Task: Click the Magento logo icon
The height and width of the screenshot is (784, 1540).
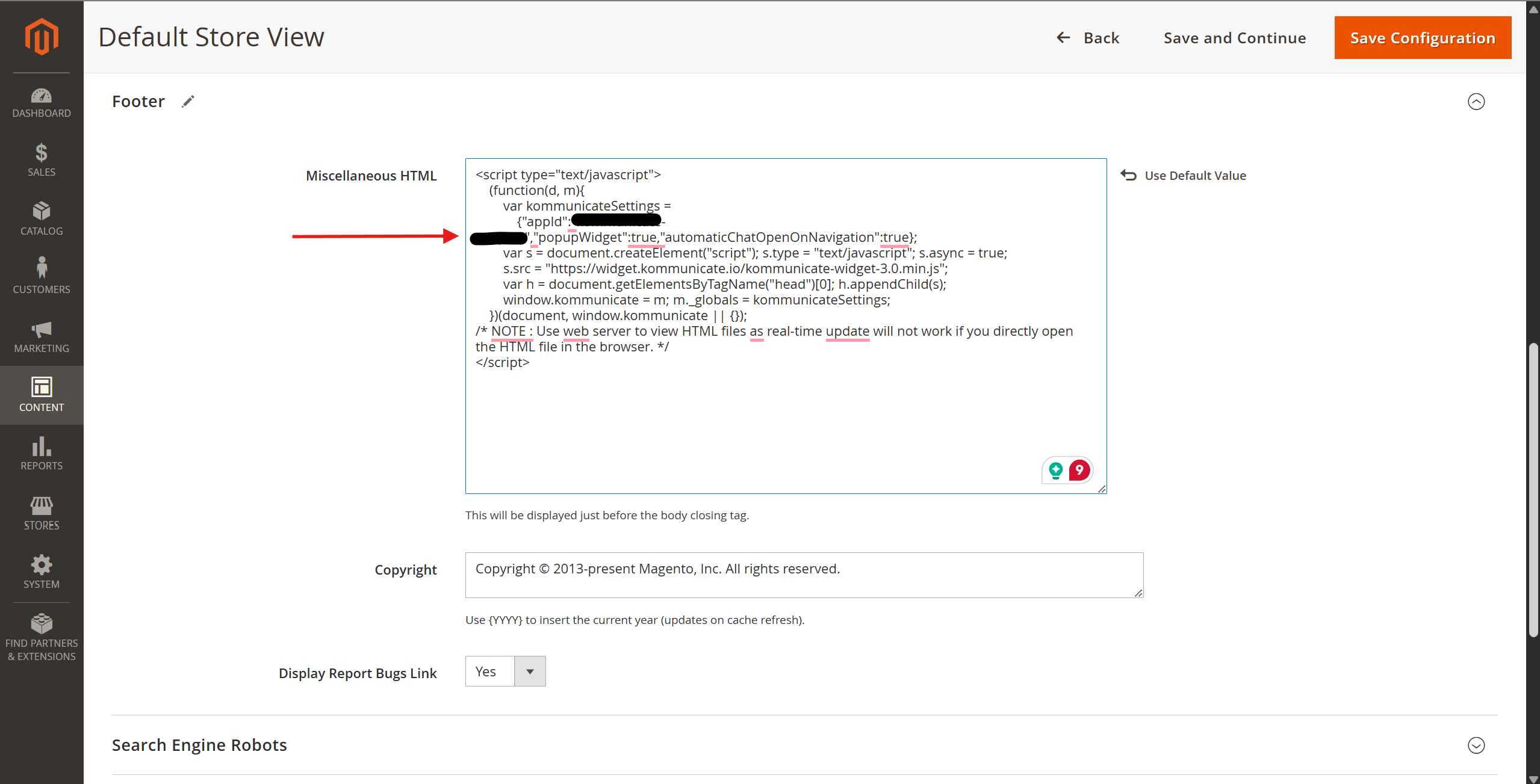Action: coord(42,37)
